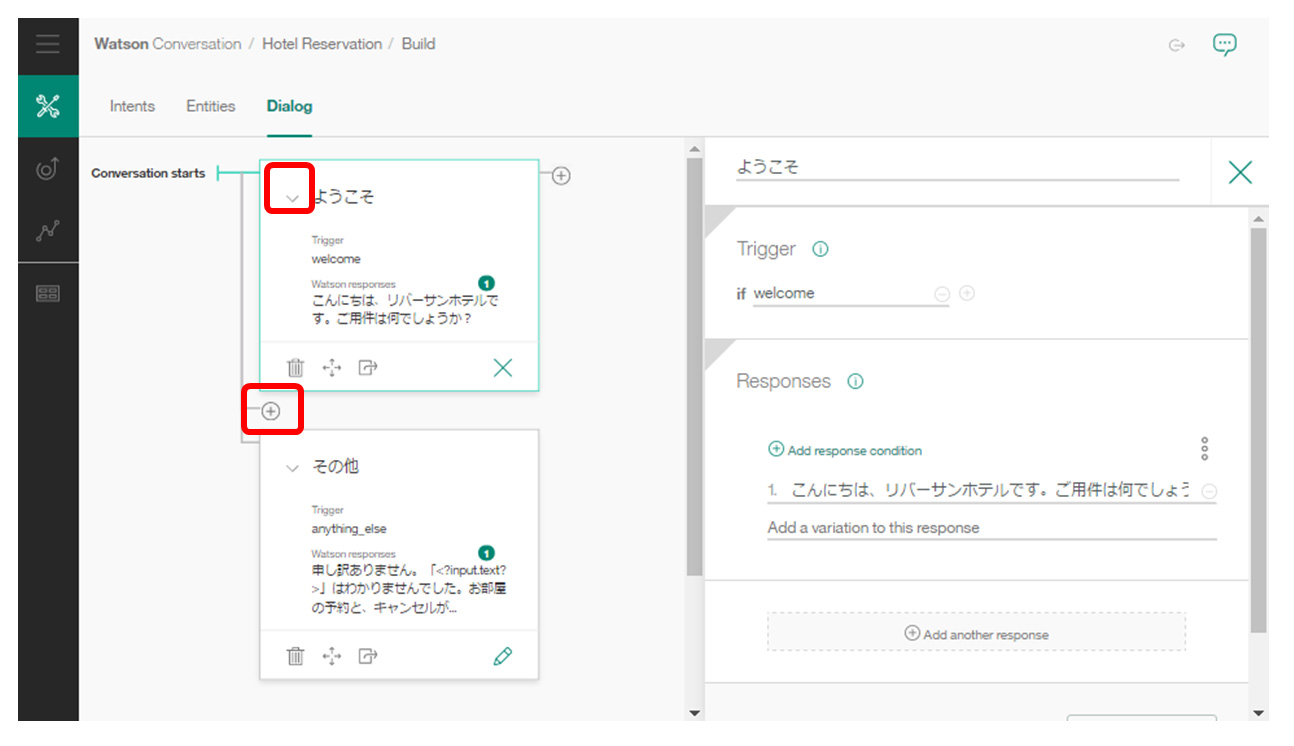Viewport: 1294px width, 746px height.
Task: Close editing on ようこそ node card
Action: click(503, 368)
